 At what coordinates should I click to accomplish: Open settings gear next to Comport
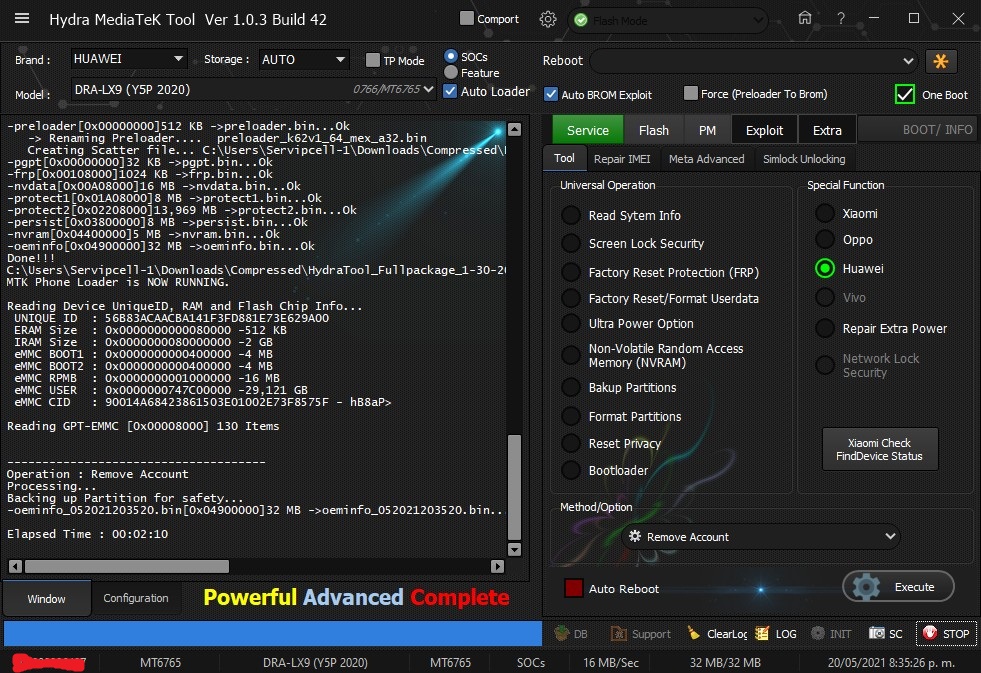[547, 19]
